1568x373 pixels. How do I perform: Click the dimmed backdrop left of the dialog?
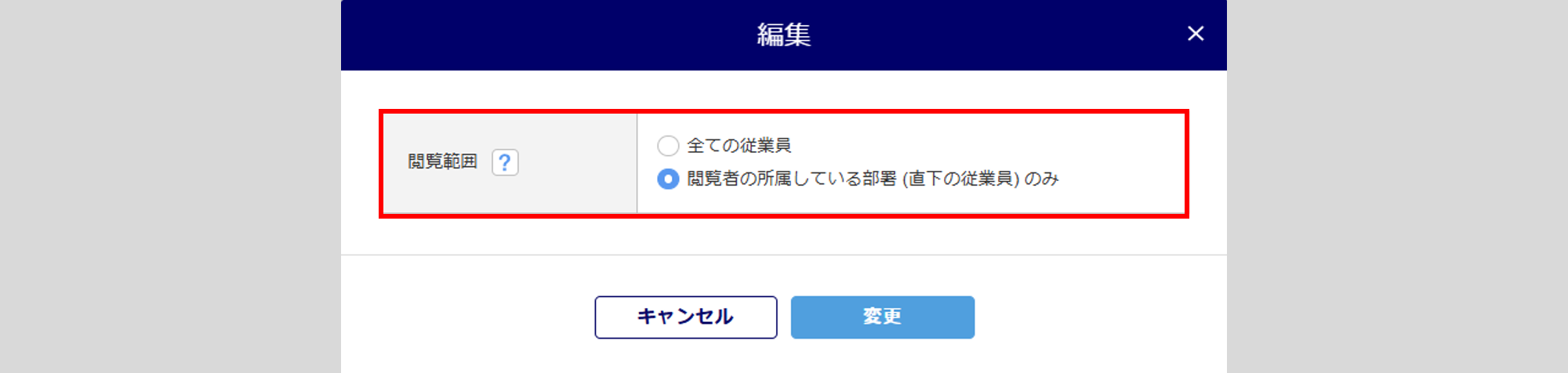tap(170, 186)
